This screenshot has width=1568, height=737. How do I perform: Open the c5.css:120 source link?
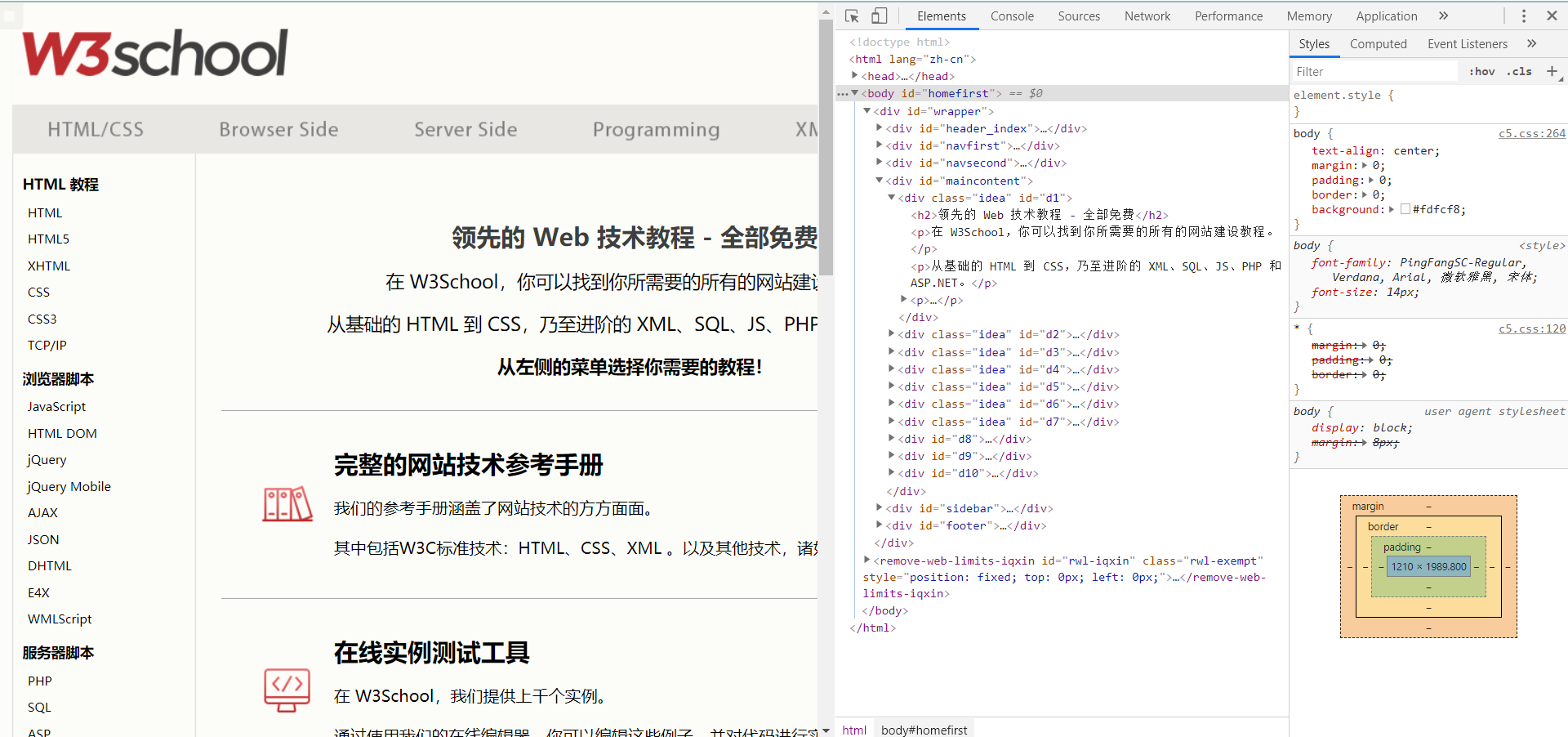(x=1532, y=328)
